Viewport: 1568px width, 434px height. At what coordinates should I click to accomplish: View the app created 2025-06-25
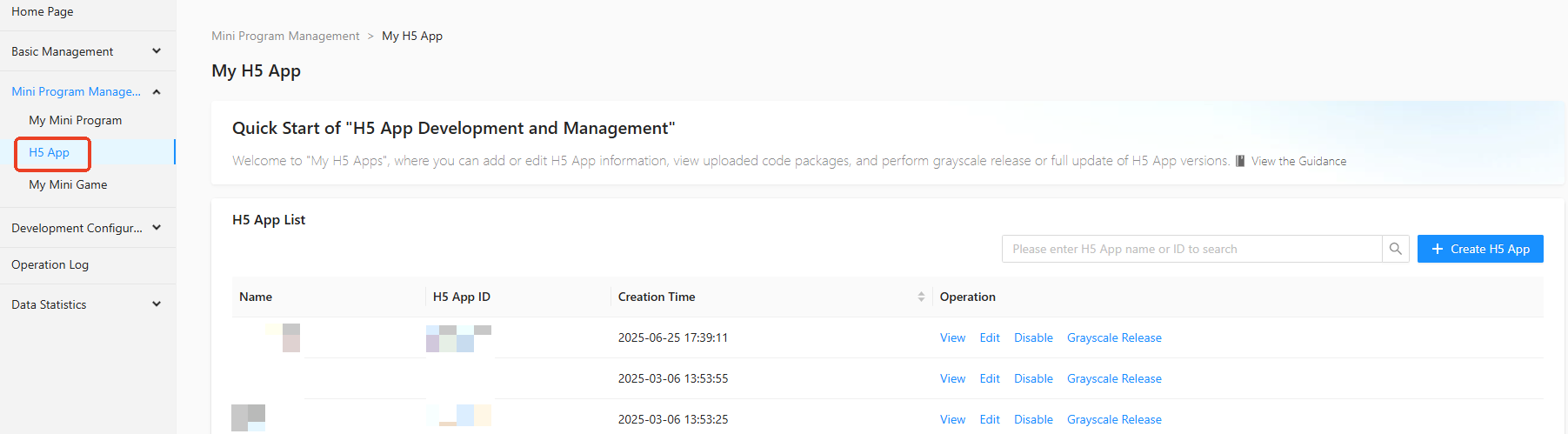click(952, 337)
